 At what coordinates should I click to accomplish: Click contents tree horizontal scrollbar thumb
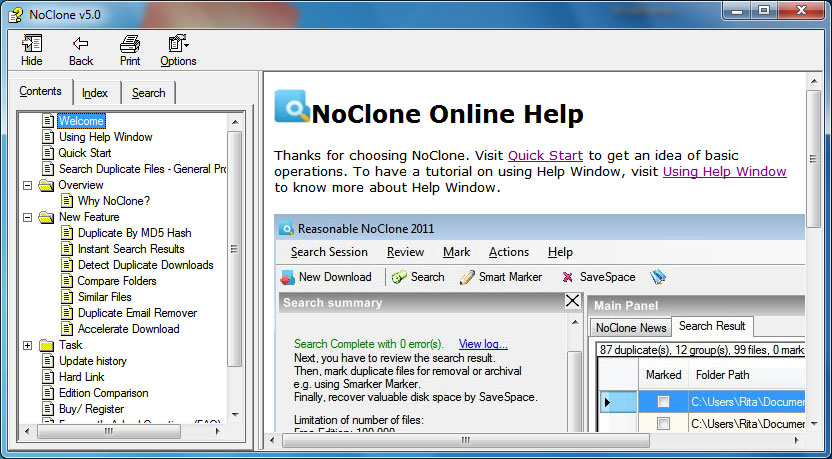(109, 431)
